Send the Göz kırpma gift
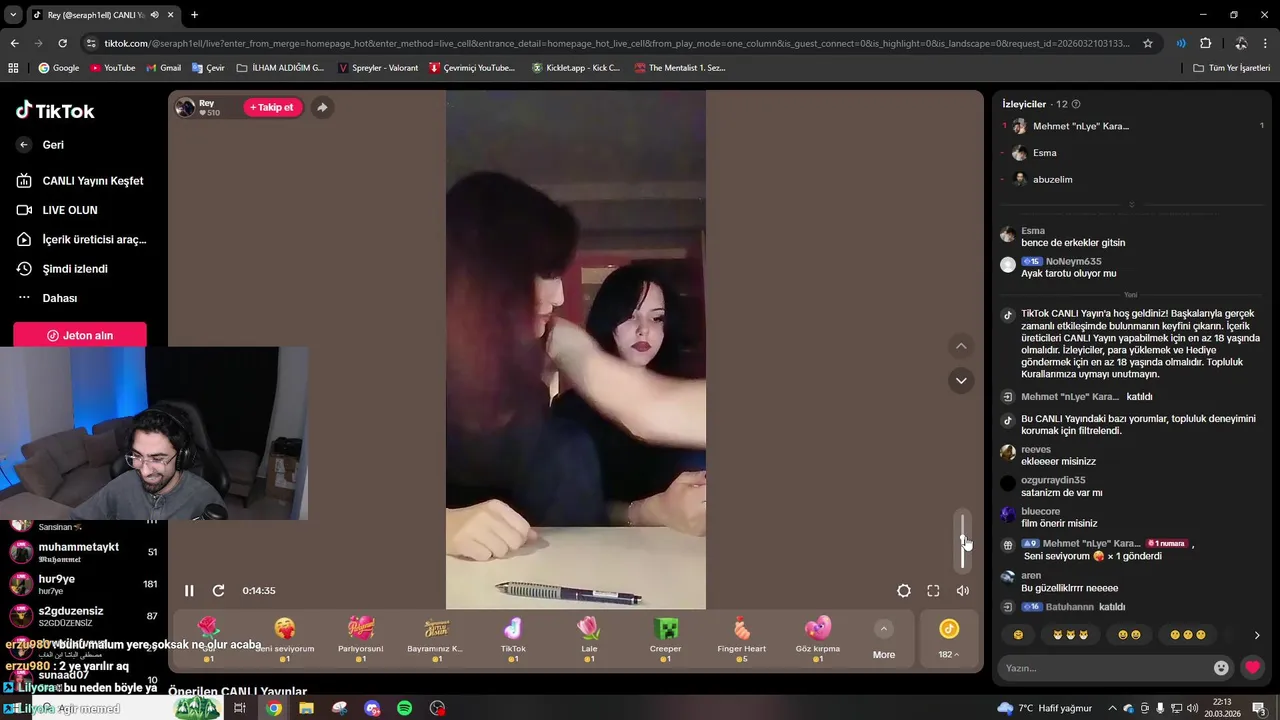 818,640
